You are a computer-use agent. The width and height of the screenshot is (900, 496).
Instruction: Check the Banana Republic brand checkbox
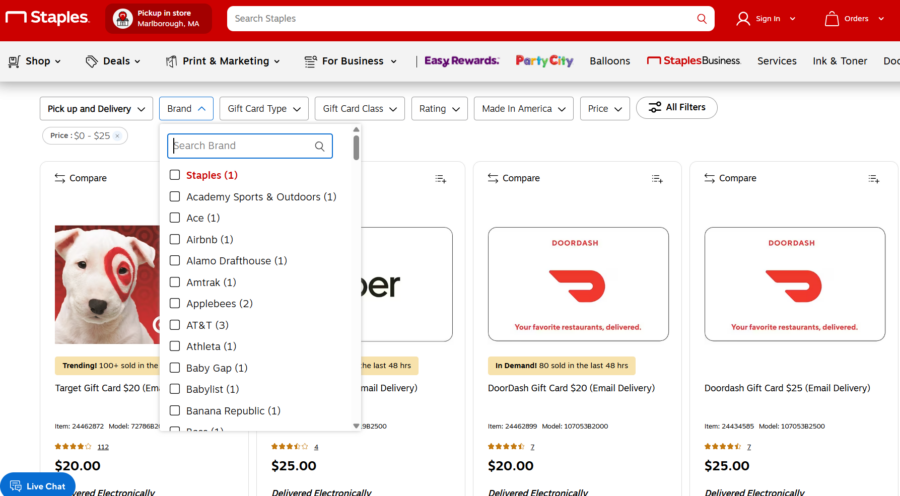click(x=174, y=410)
